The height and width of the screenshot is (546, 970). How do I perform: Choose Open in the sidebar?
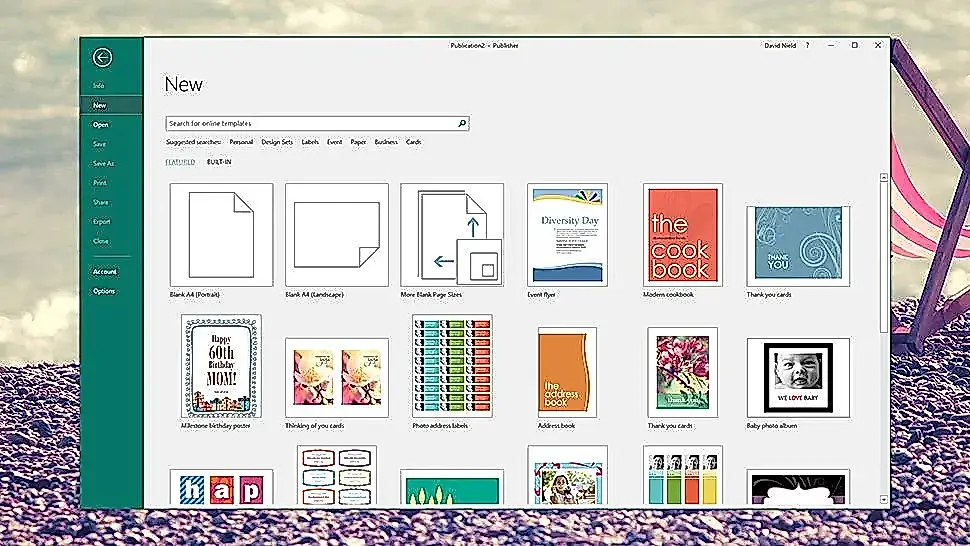pyautogui.click(x=100, y=124)
